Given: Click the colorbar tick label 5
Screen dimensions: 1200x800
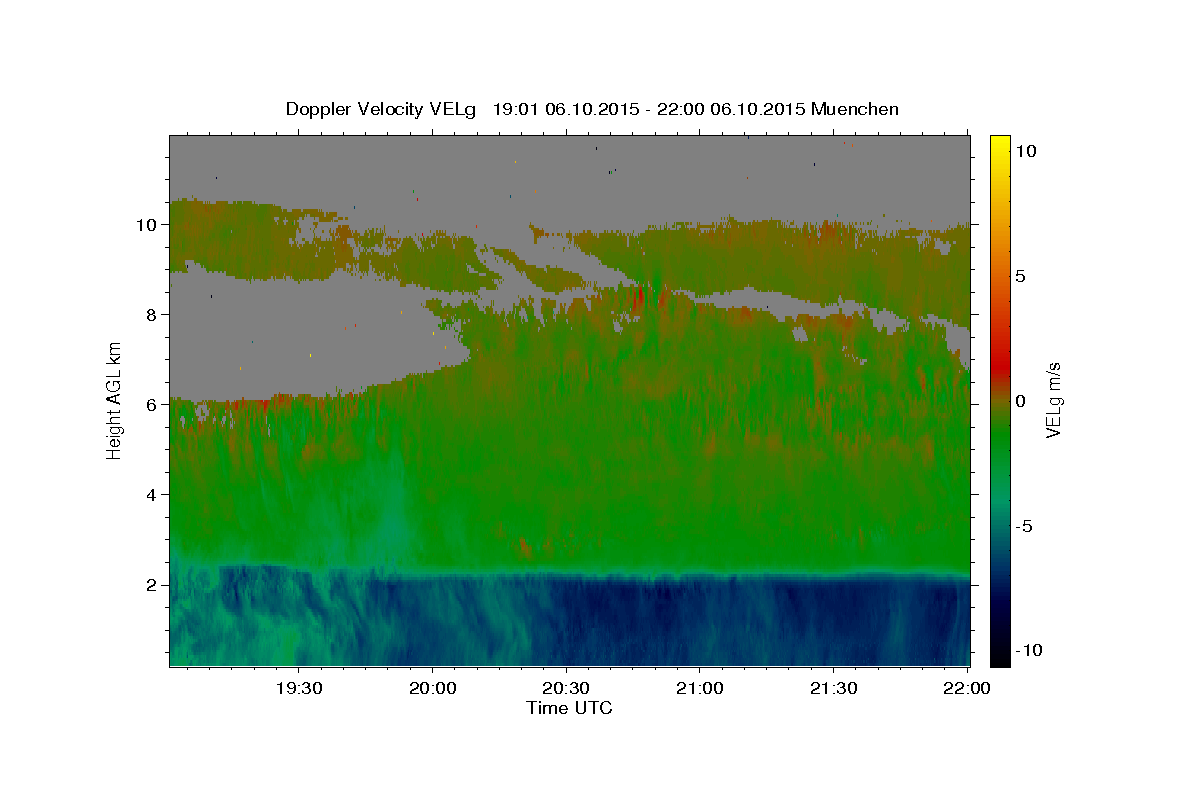Looking at the screenshot, I should (x=1021, y=275).
